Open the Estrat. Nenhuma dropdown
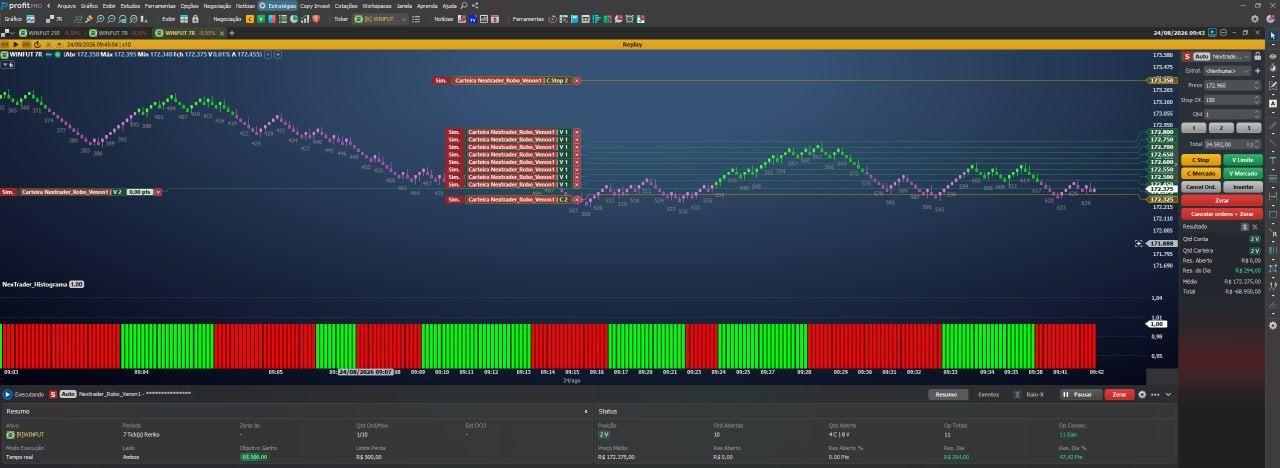 pyautogui.click(x=1226, y=71)
